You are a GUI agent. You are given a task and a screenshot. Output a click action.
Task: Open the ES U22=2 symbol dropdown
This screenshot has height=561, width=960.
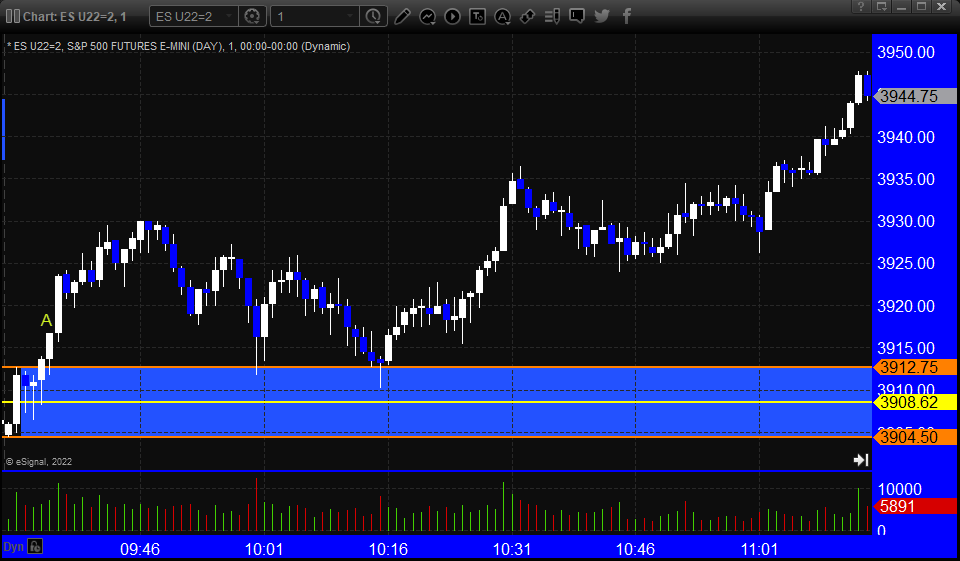[193, 17]
